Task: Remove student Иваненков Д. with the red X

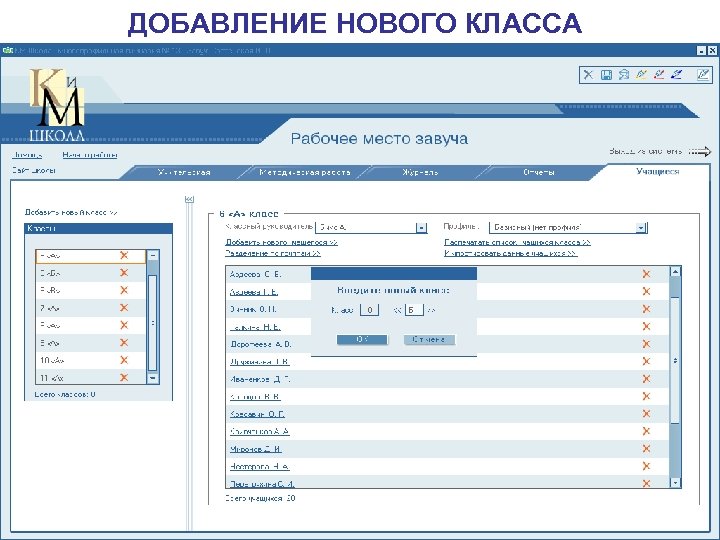Action: pos(646,379)
